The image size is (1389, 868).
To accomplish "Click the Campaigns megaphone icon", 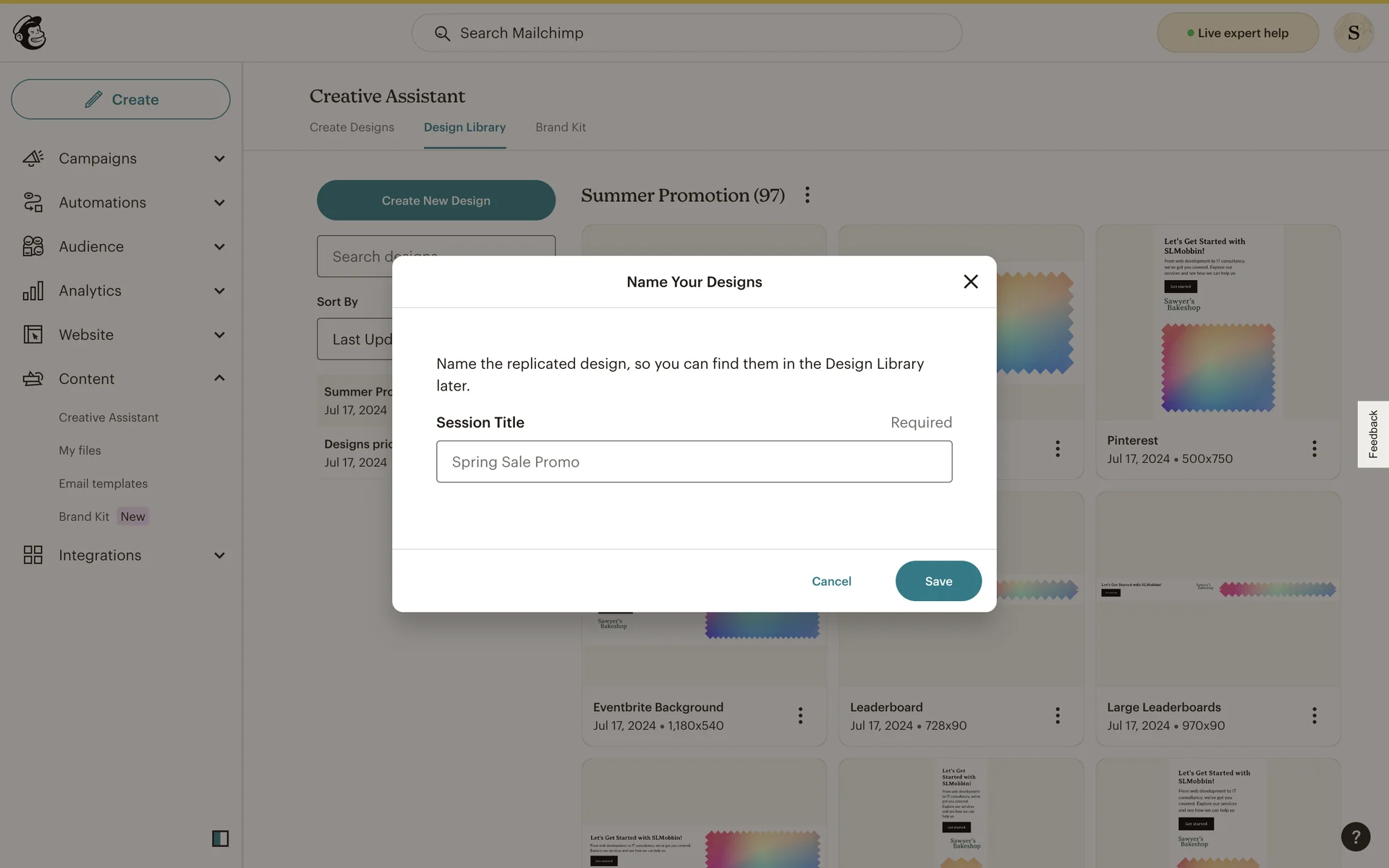I will [33, 158].
